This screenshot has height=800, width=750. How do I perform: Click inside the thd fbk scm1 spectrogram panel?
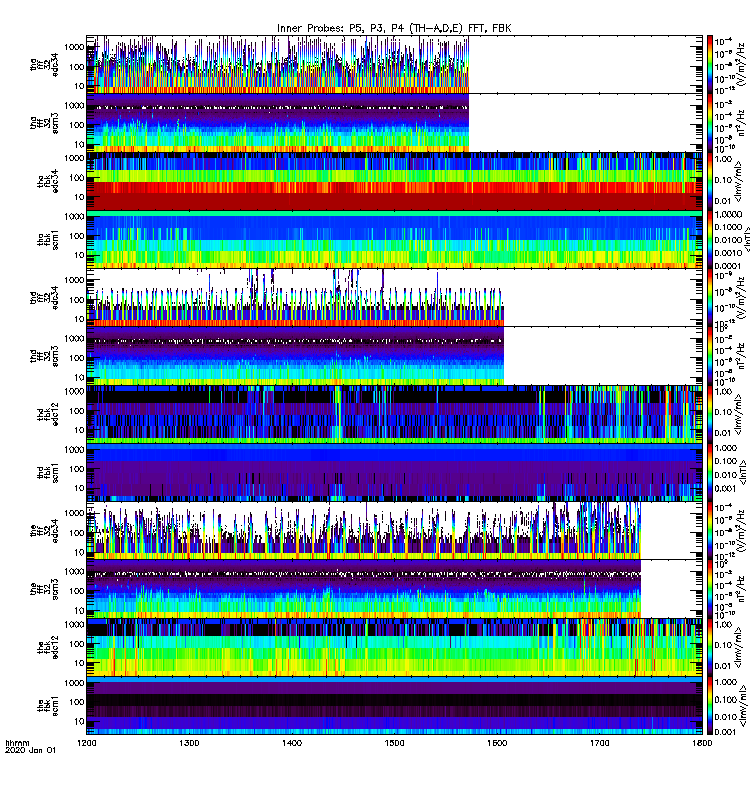point(394,473)
